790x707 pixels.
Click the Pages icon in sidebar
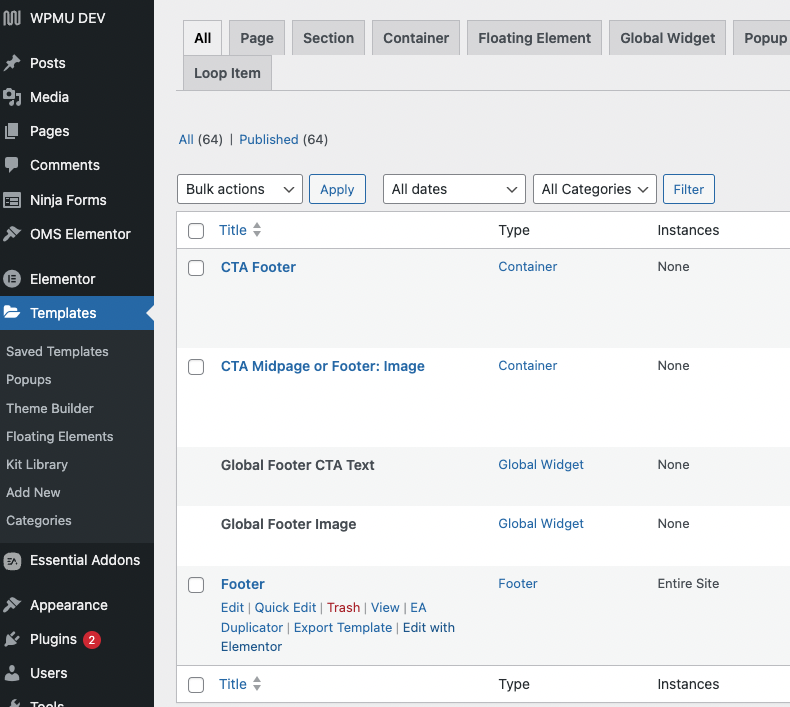tap(12, 131)
